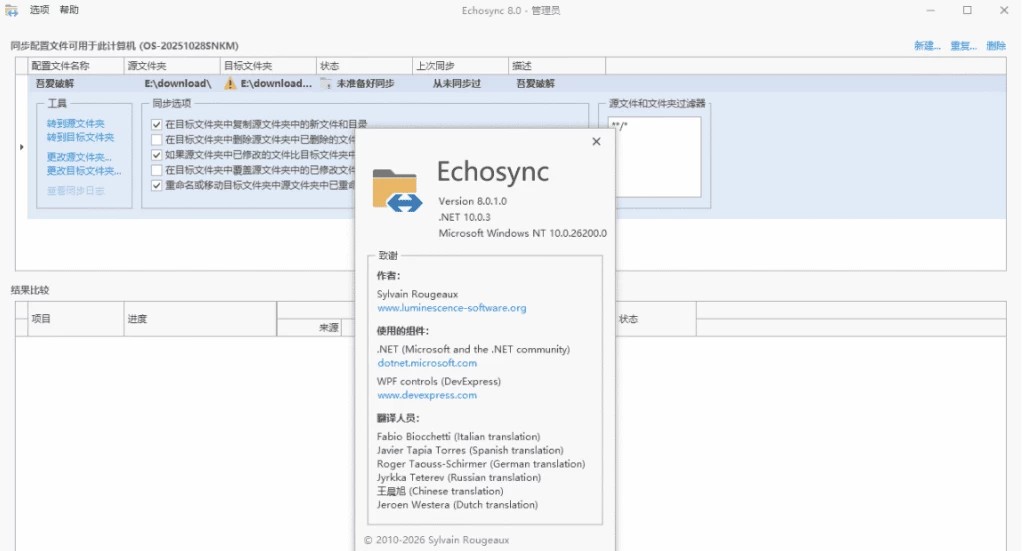
Task: Open the 帮助 menu
Action: (69, 10)
